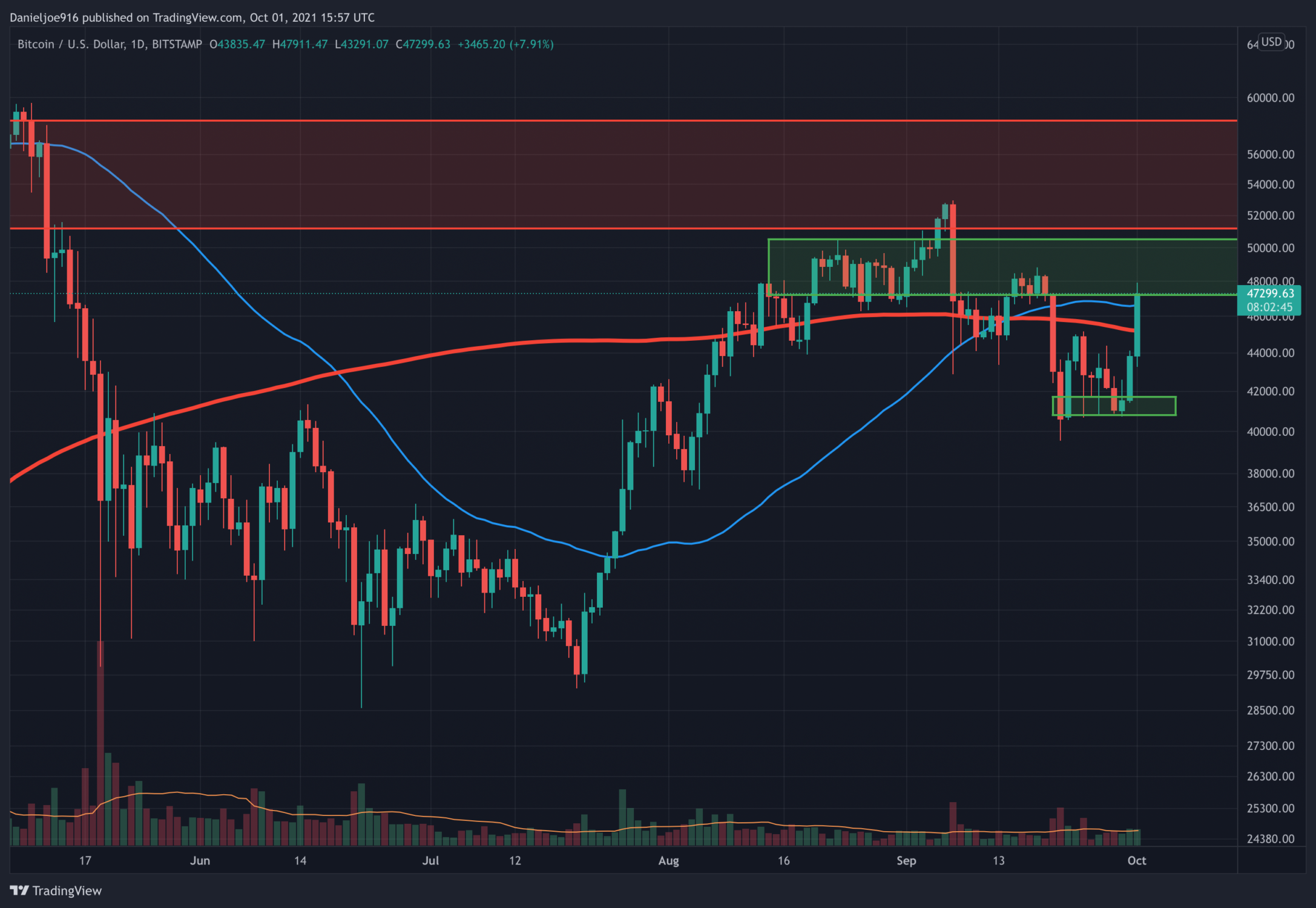The image size is (1316, 908).
Task: Click the Aug date label on time axis
Action: click(x=668, y=861)
